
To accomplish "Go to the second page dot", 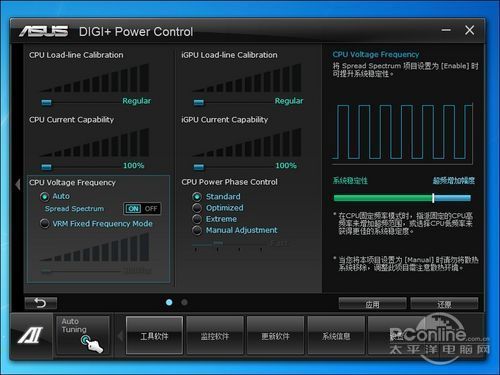I will pyautogui.click(x=184, y=302).
